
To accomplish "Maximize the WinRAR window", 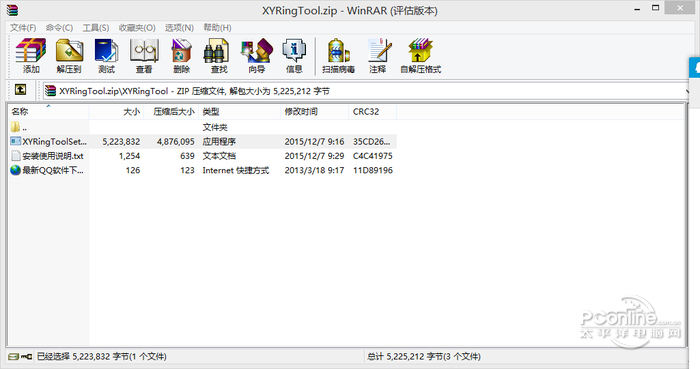I will point(655,8).
